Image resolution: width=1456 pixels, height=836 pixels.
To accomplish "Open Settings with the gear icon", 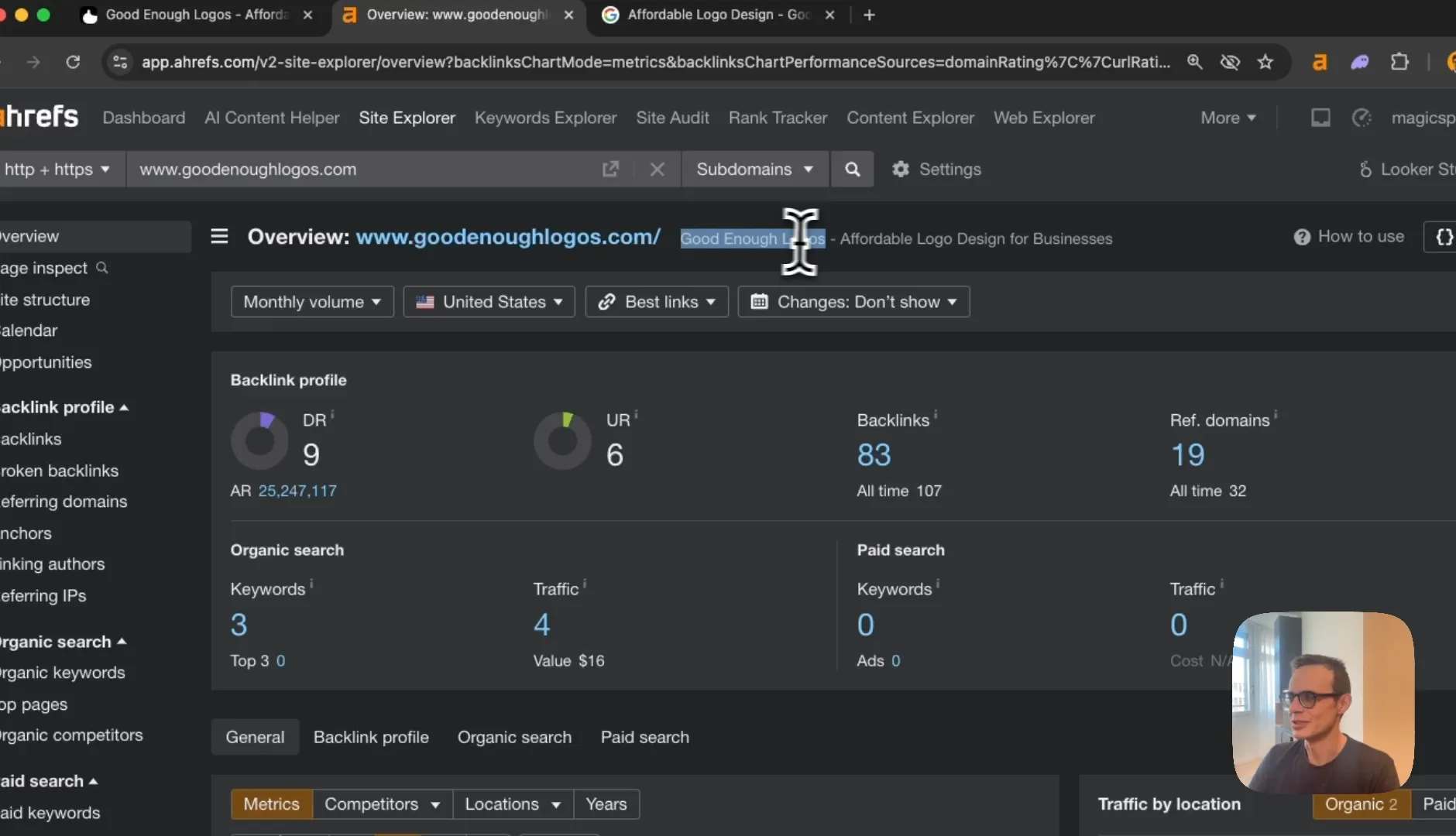I will point(901,169).
